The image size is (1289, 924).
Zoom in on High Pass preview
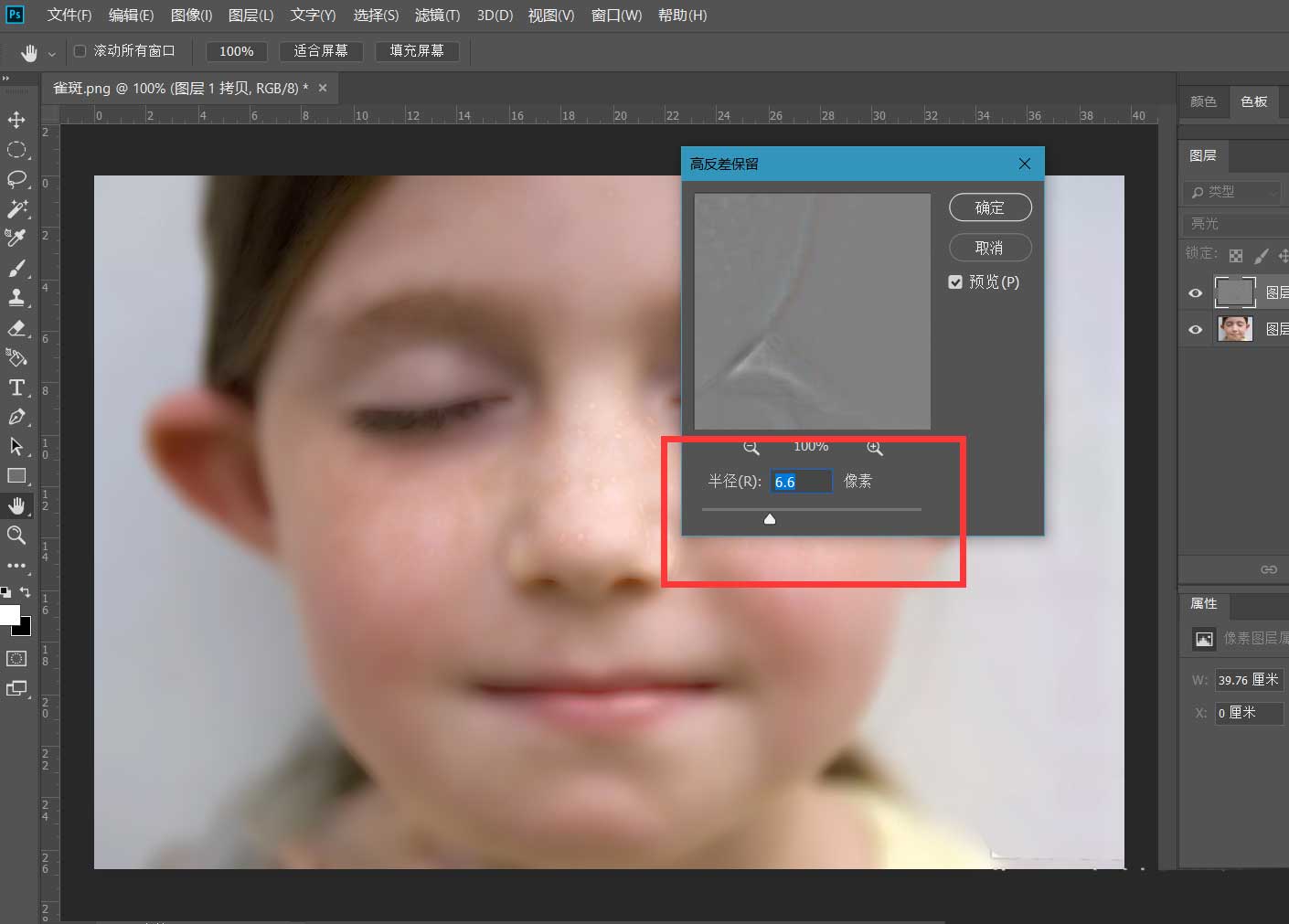875,447
